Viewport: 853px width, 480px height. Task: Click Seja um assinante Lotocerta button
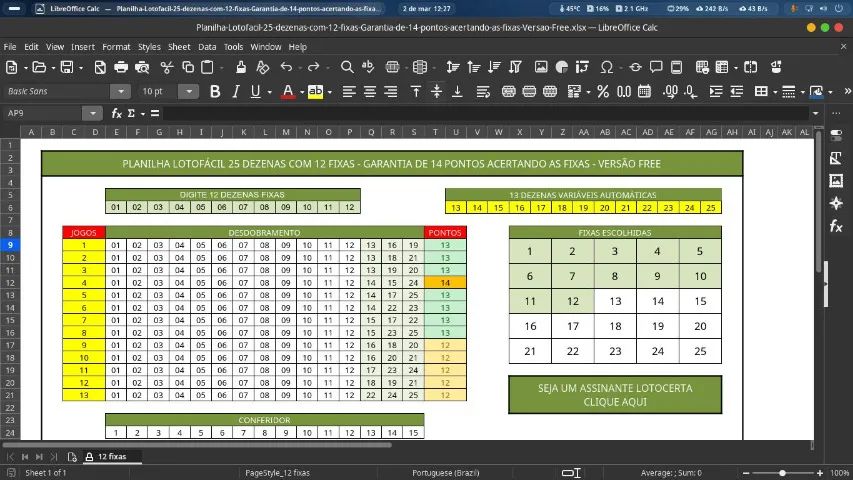click(x=615, y=395)
